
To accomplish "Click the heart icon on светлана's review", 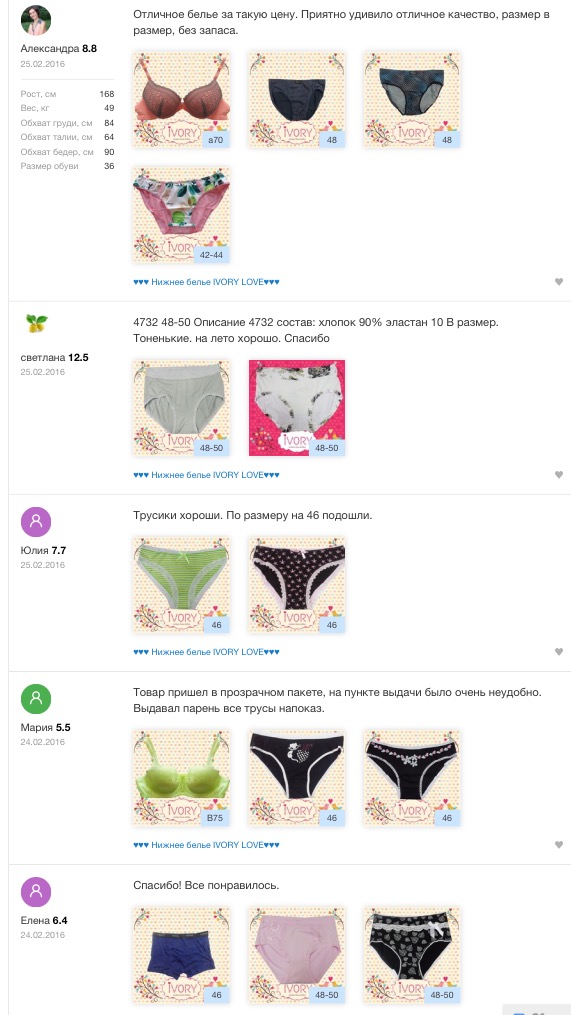I will point(559,474).
